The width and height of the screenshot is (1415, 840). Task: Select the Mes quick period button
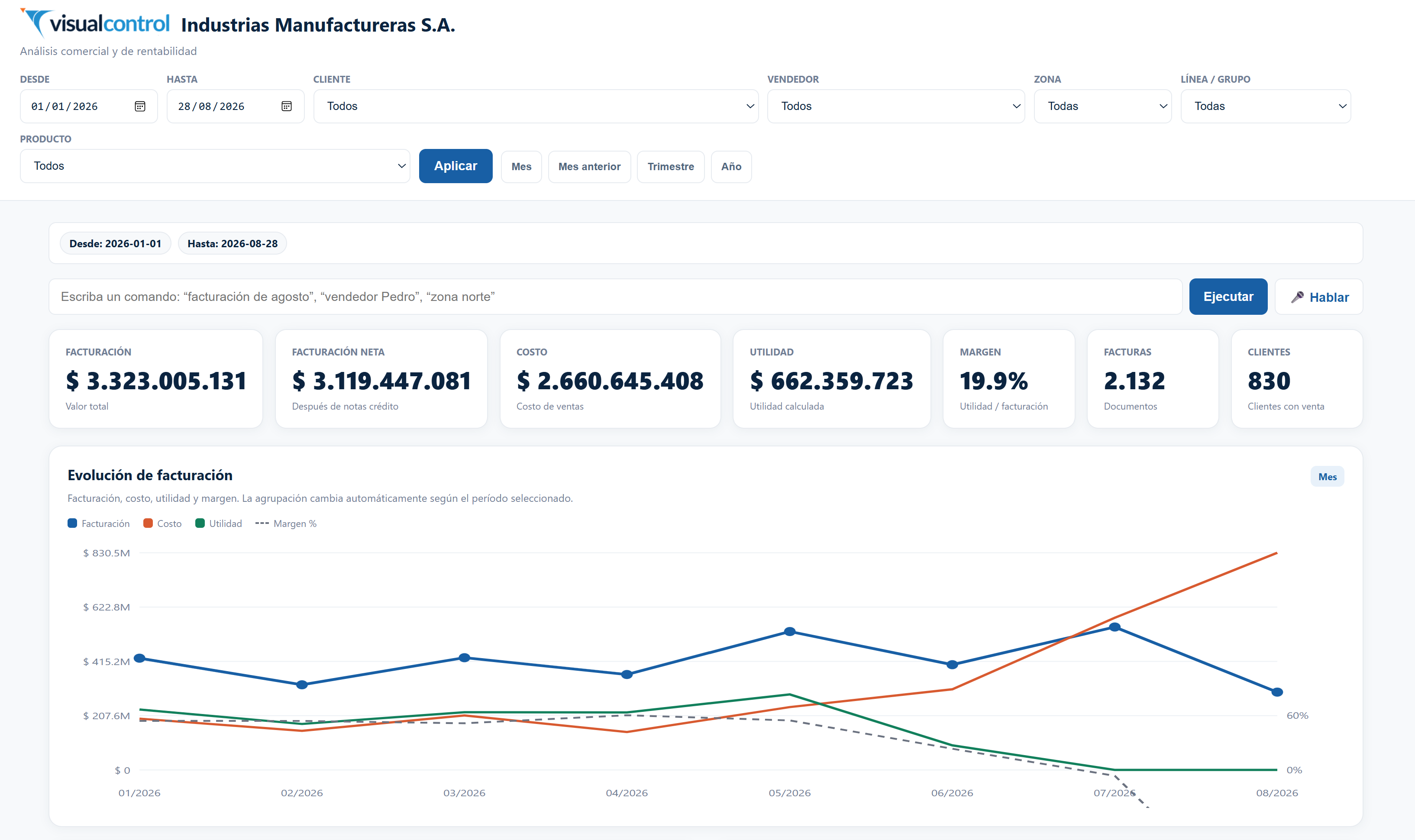[x=521, y=166]
